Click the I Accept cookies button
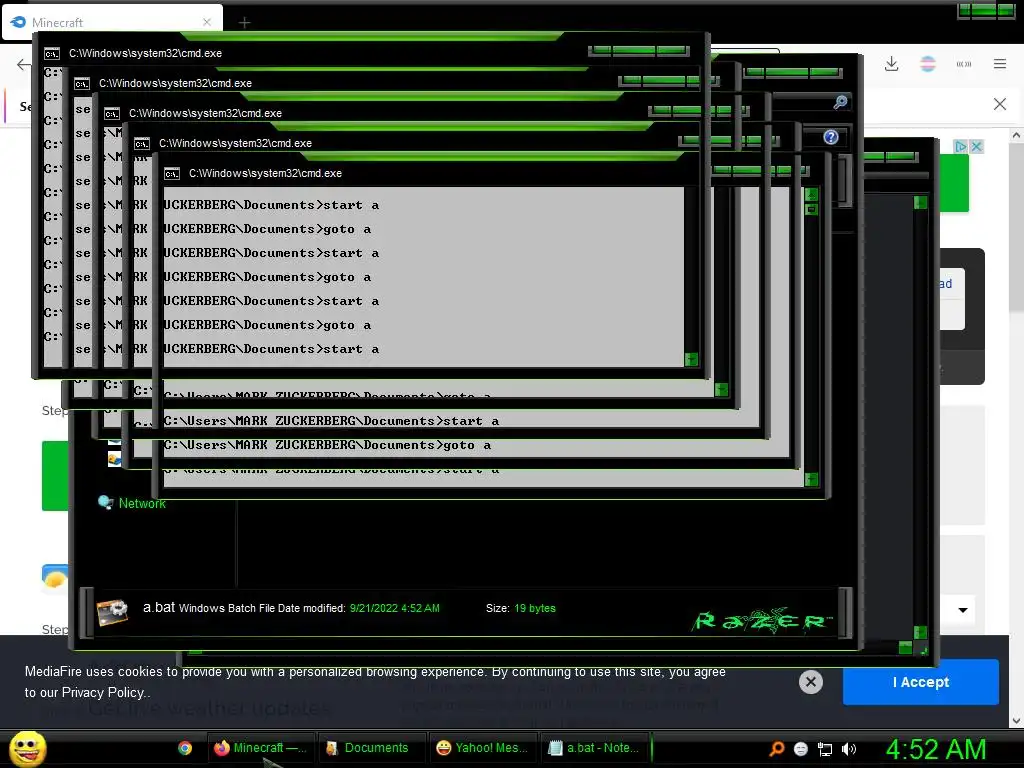 (x=921, y=682)
